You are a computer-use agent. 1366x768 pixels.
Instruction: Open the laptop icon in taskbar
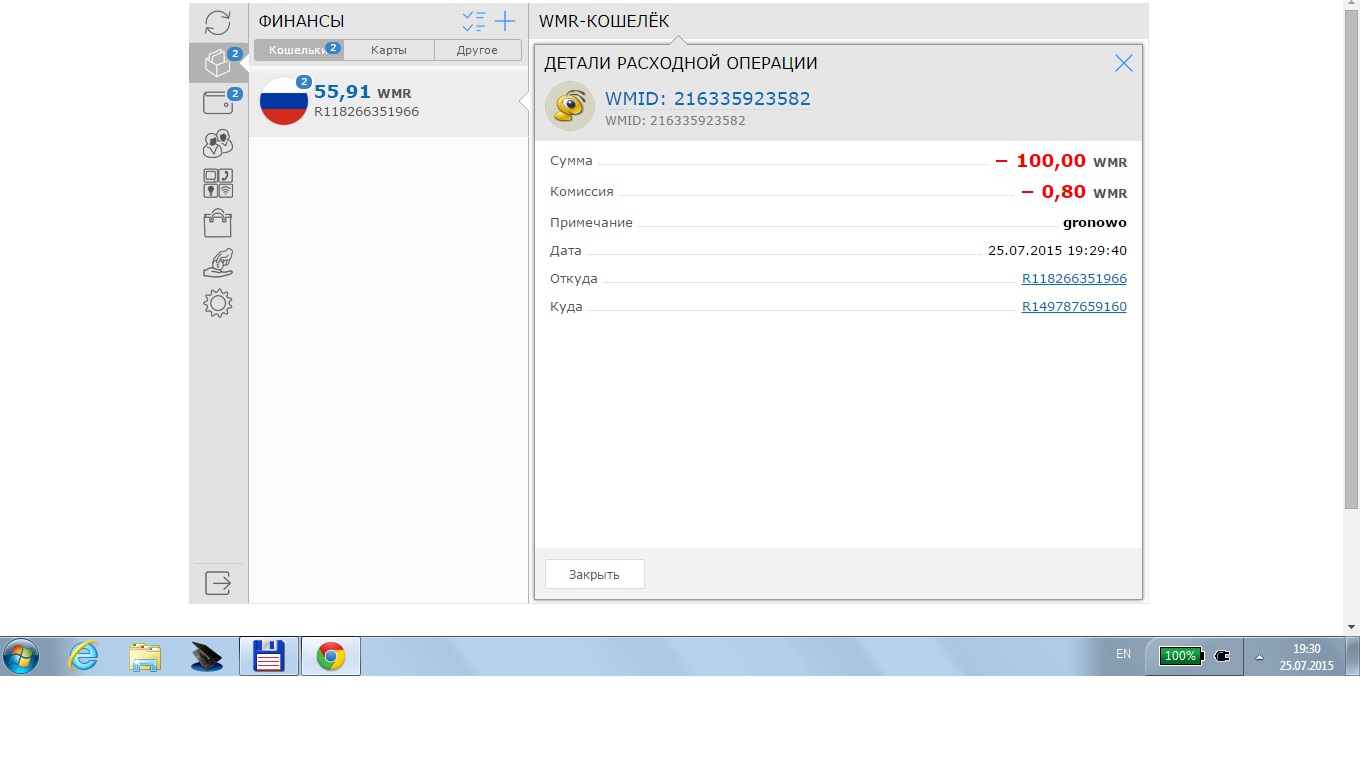point(207,656)
